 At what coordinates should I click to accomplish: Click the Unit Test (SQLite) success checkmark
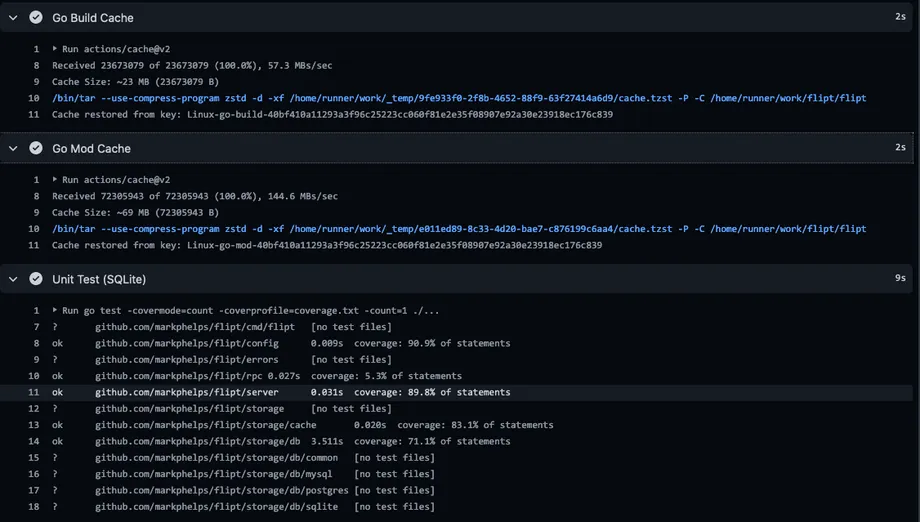(36, 279)
